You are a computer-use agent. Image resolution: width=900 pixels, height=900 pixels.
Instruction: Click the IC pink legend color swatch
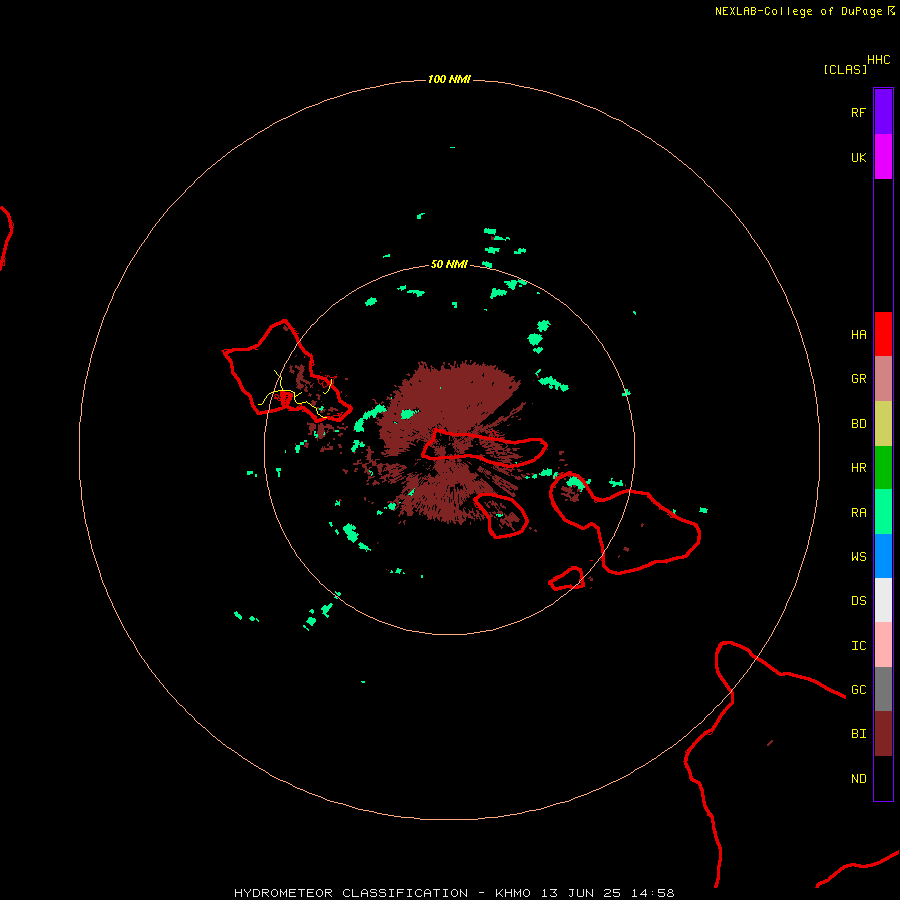click(883, 645)
